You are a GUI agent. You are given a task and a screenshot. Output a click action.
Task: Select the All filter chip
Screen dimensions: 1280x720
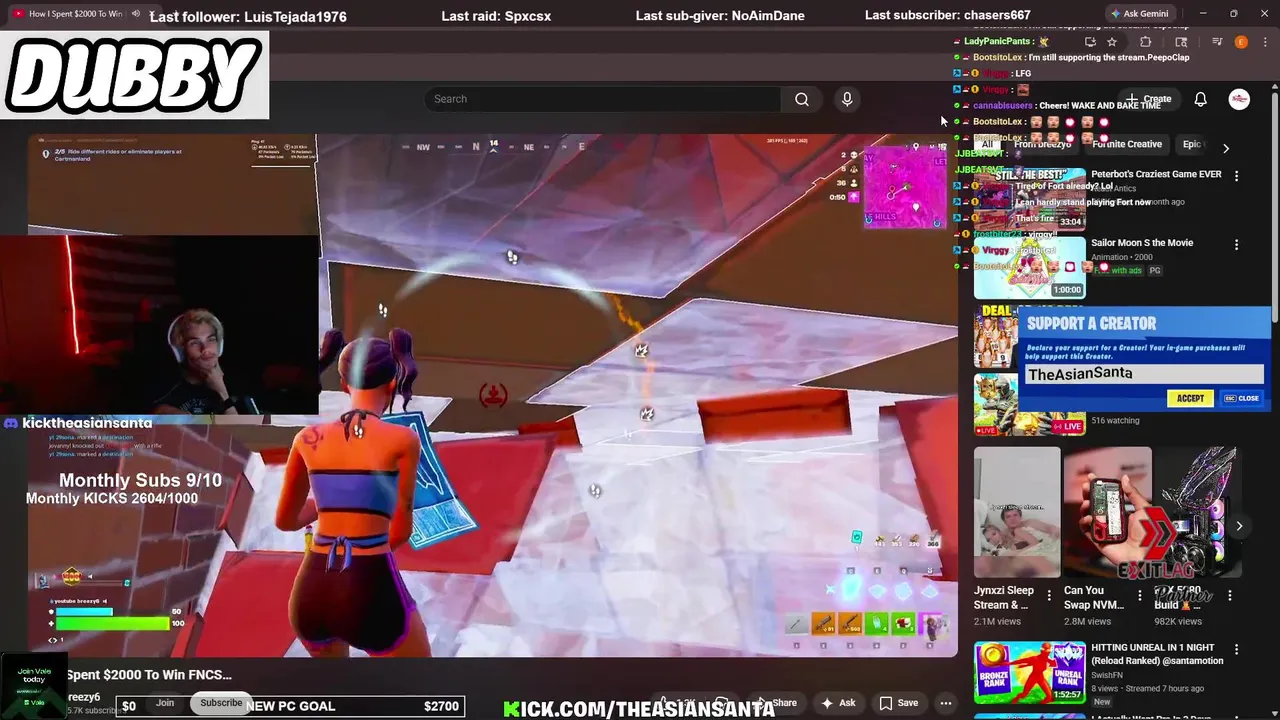[x=987, y=144]
